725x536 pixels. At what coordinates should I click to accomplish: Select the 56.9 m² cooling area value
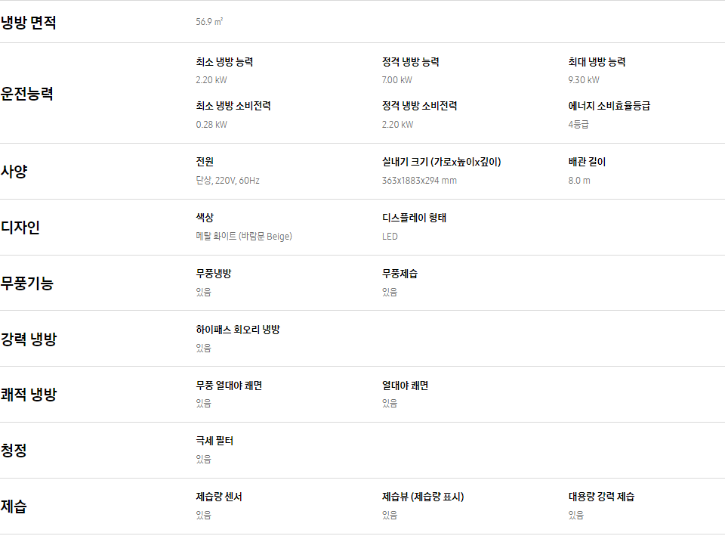pyautogui.click(x=209, y=22)
